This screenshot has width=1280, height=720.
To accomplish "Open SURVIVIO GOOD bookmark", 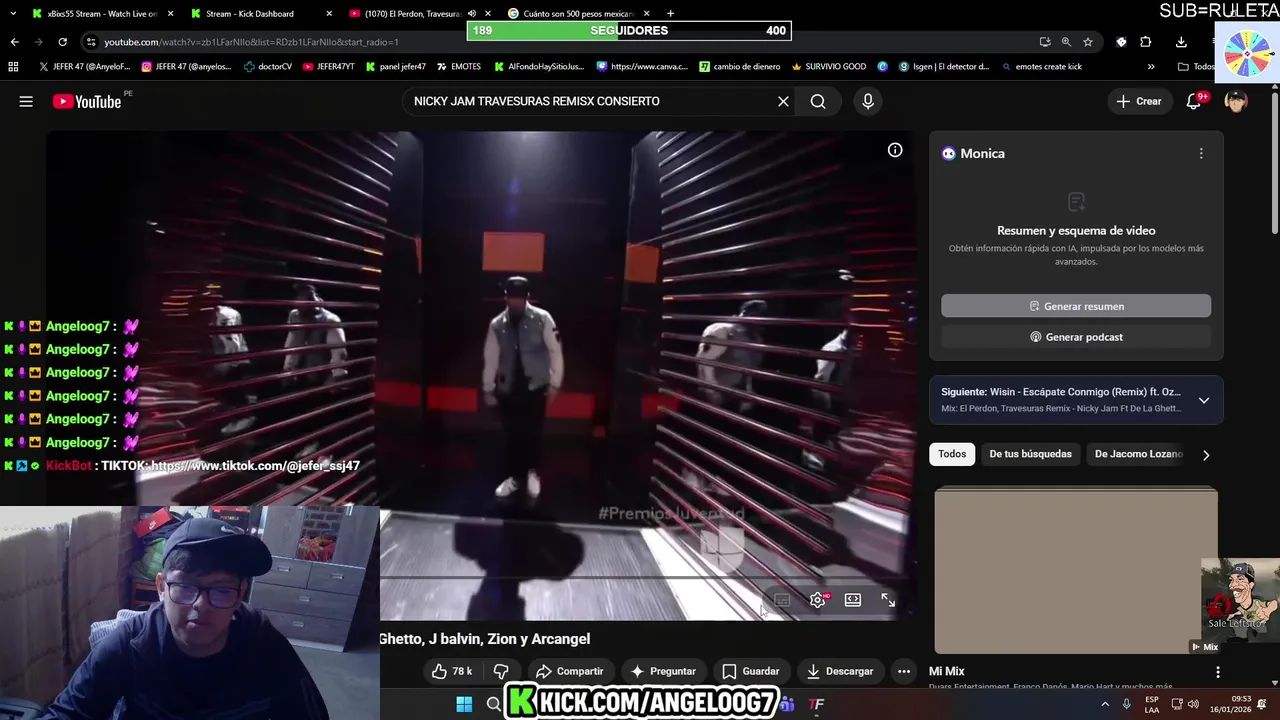I will [x=829, y=67].
